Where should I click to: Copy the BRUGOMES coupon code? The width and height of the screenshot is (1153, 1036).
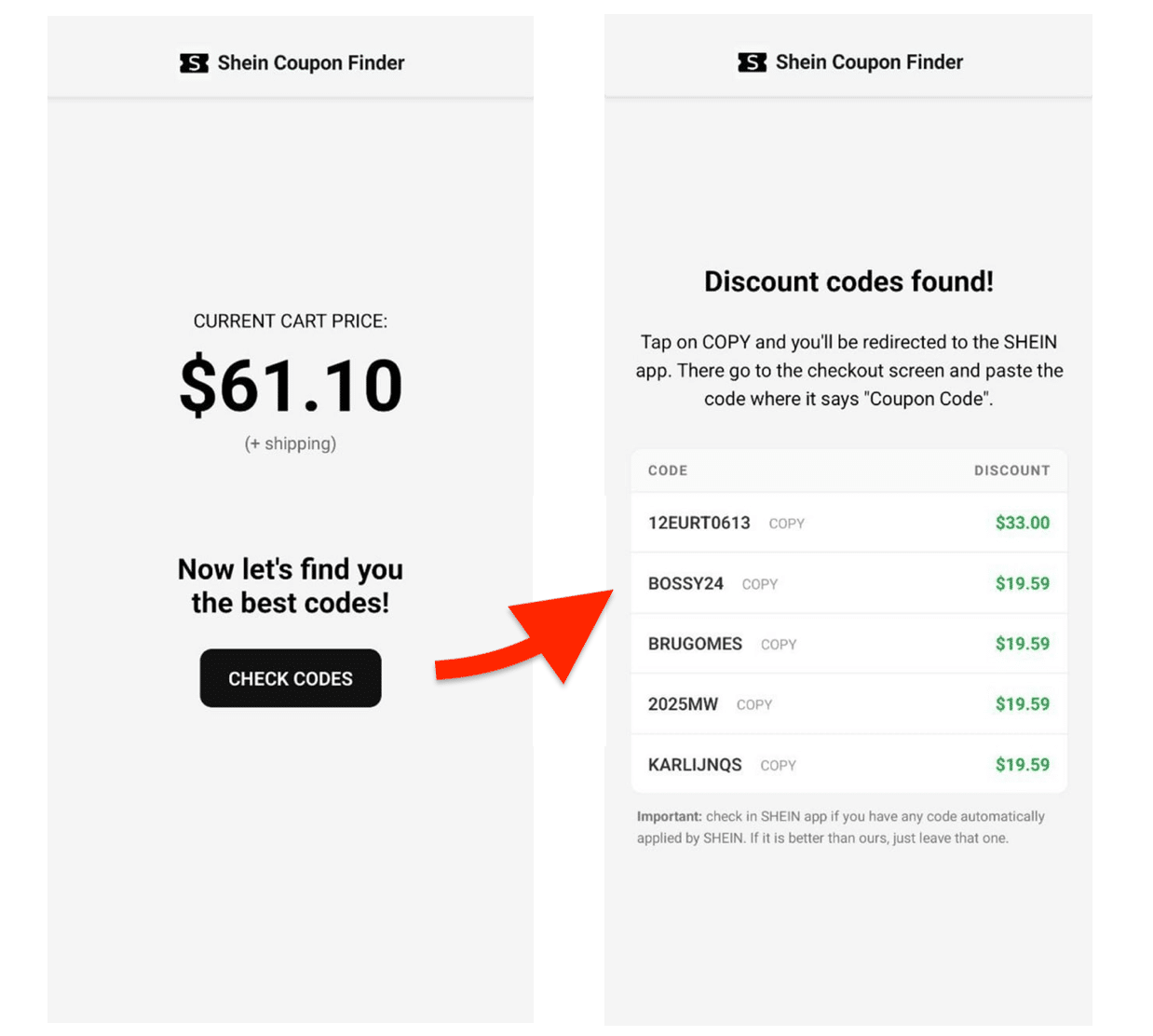pos(778,645)
